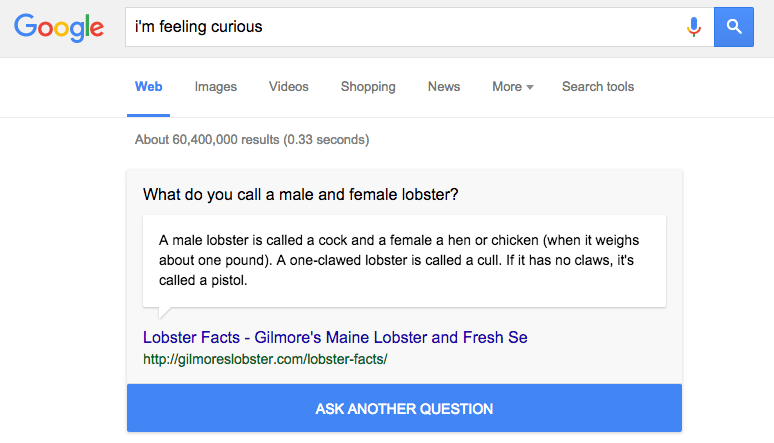This screenshot has height=443, width=774.
Task: Select the Shopping tab
Action: click(x=368, y=86)
